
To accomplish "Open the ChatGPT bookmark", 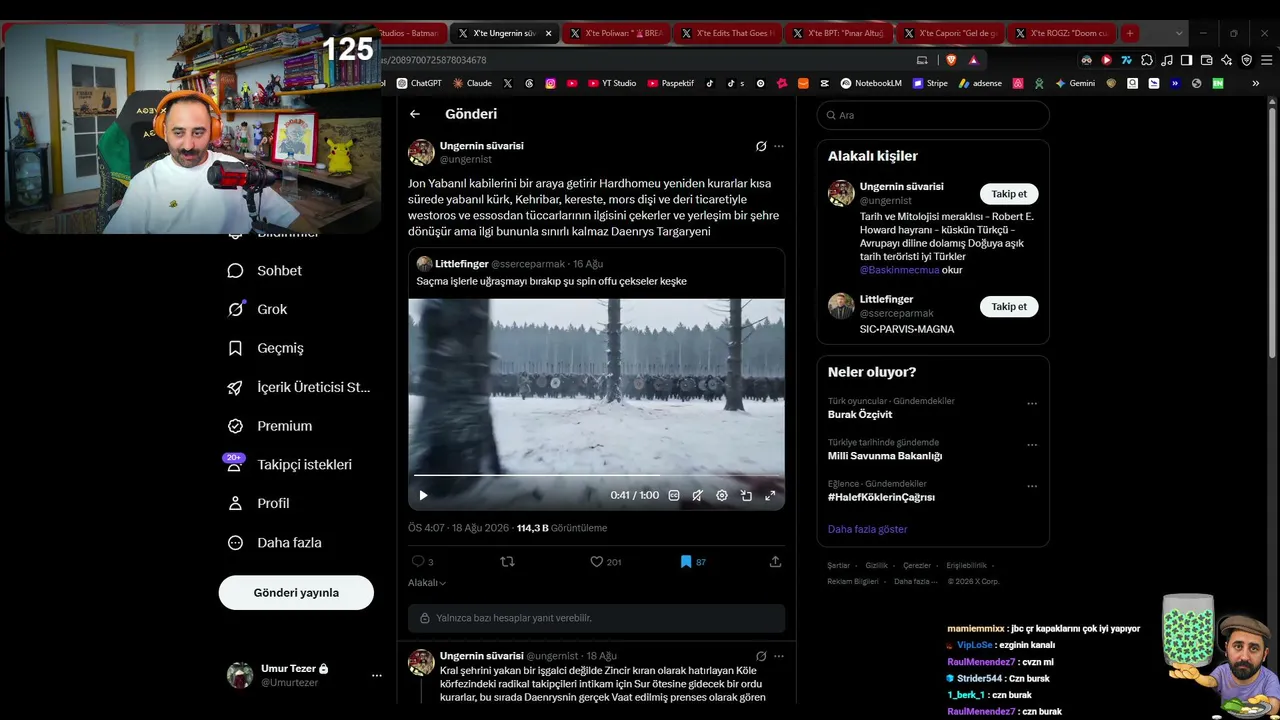I will (419, 83).
